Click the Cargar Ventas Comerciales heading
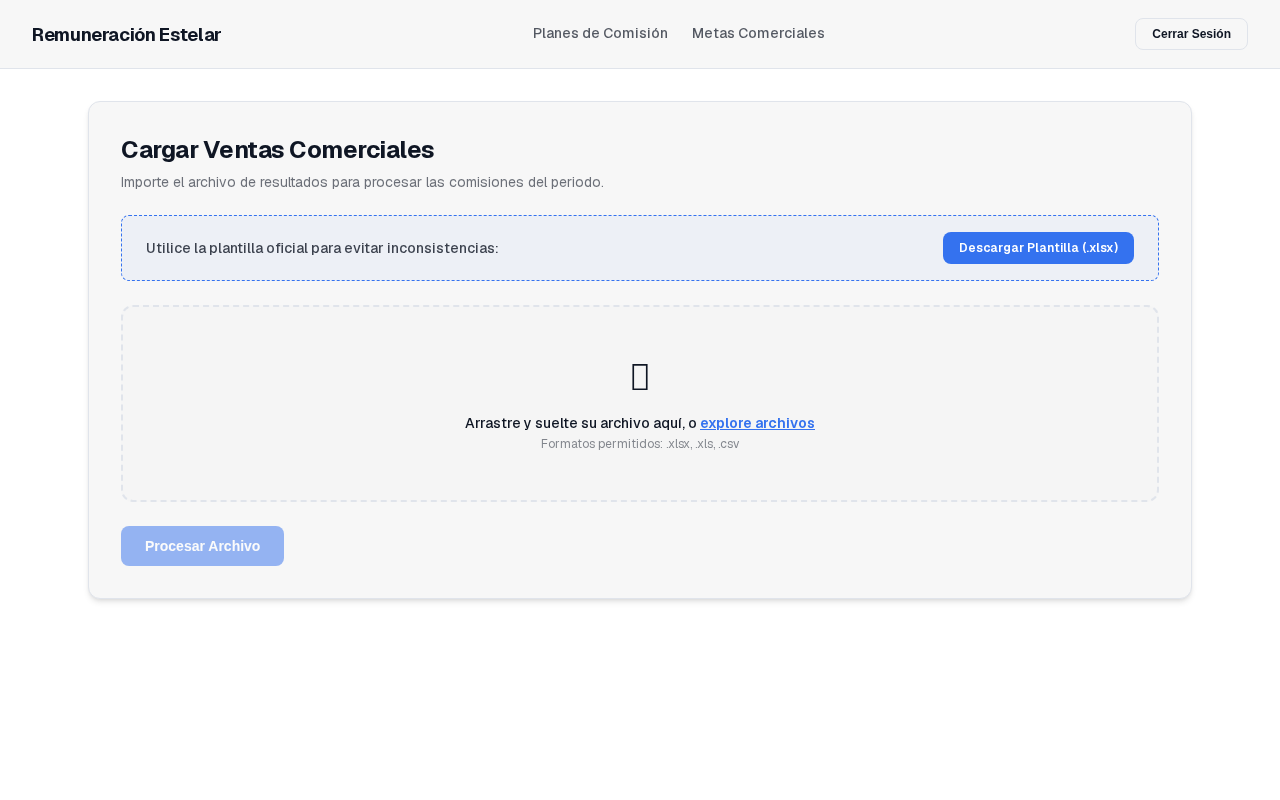Viewport: 1280px width, 800px height. (277, 149)
